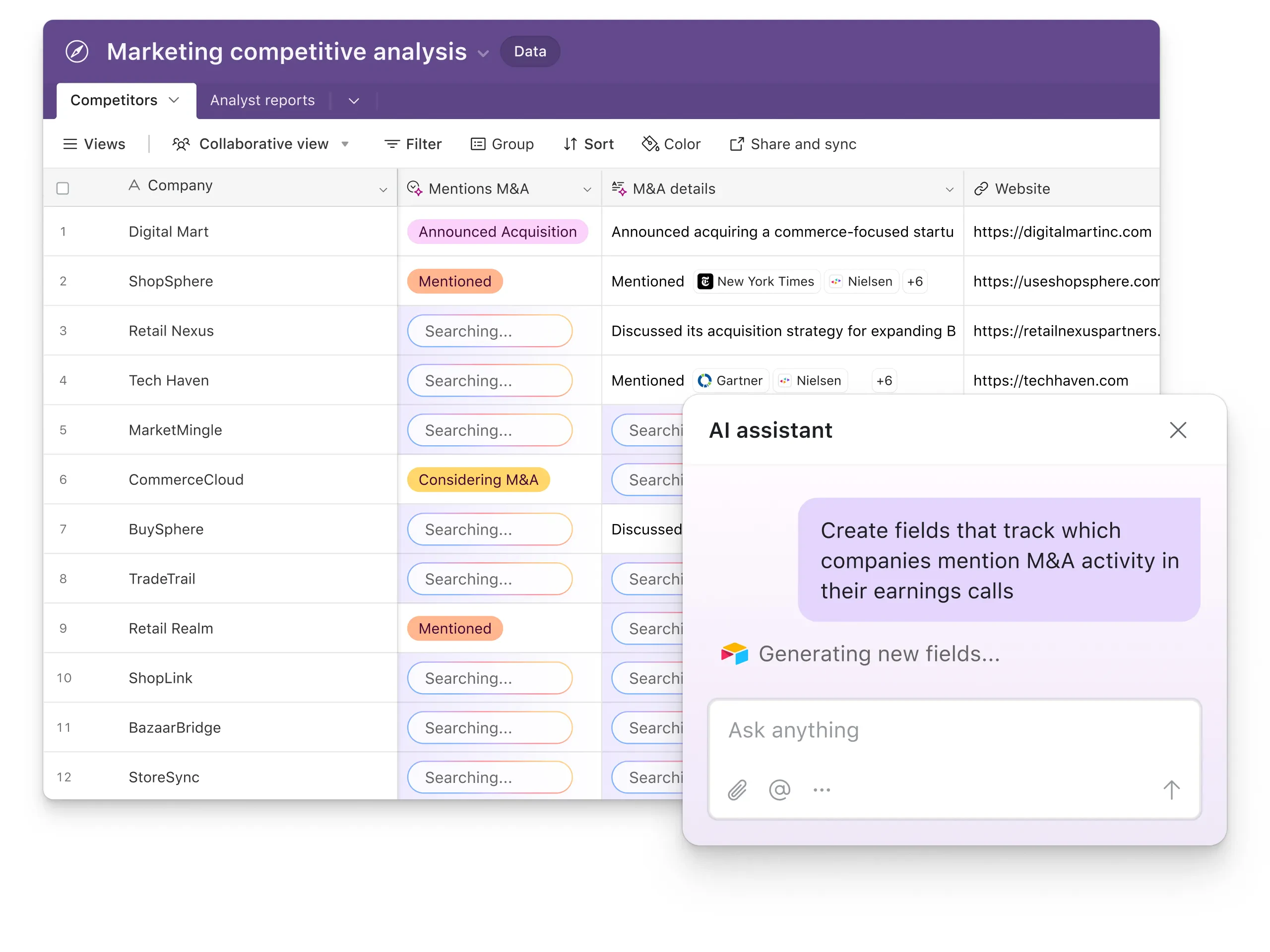Open mentions with the @ icon
This screenshot has height=952, width=1270.
[x=779, y=789]
